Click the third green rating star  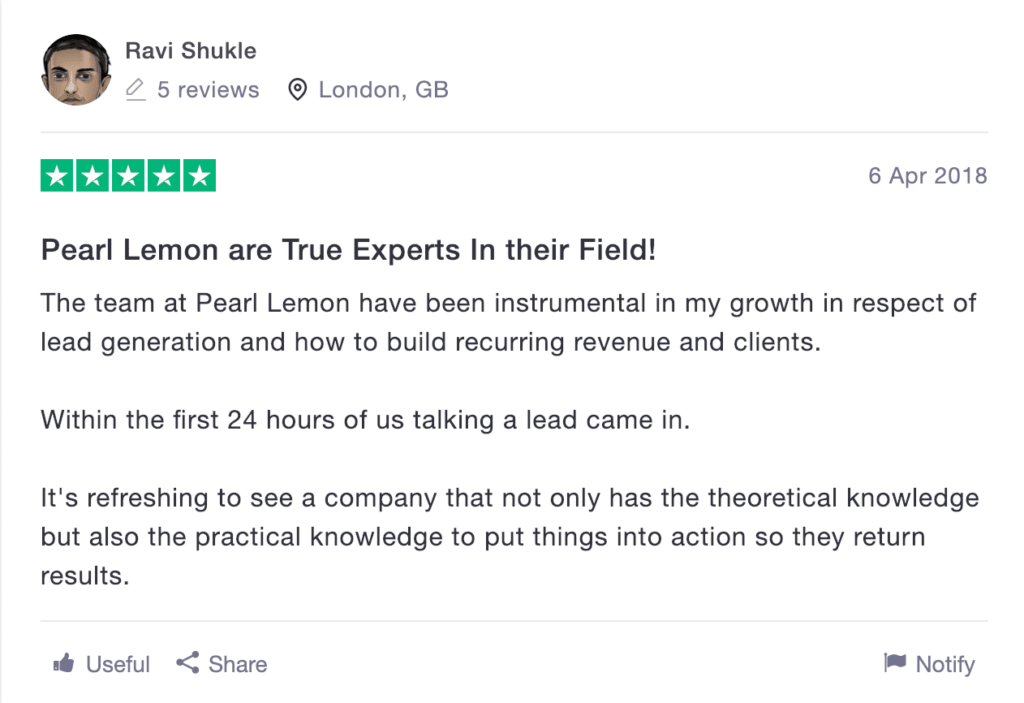128,176
